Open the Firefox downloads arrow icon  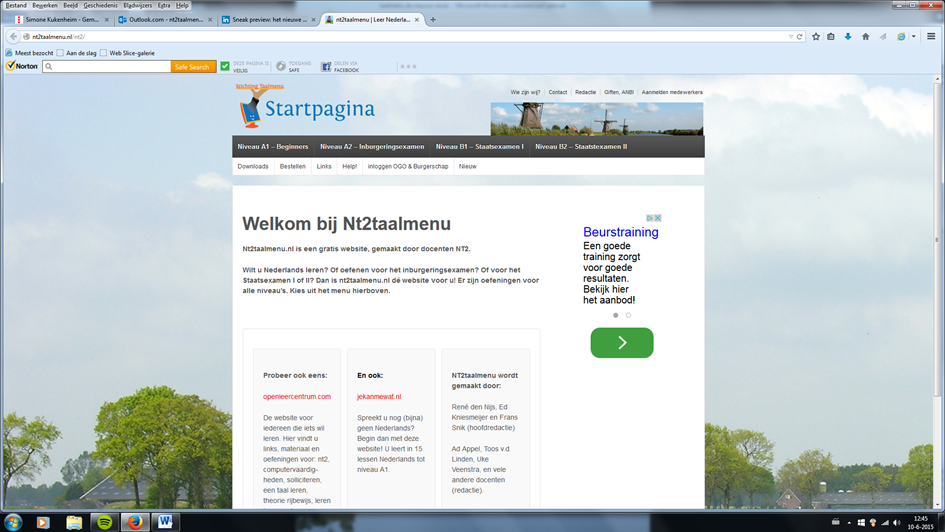coord(848,37)
